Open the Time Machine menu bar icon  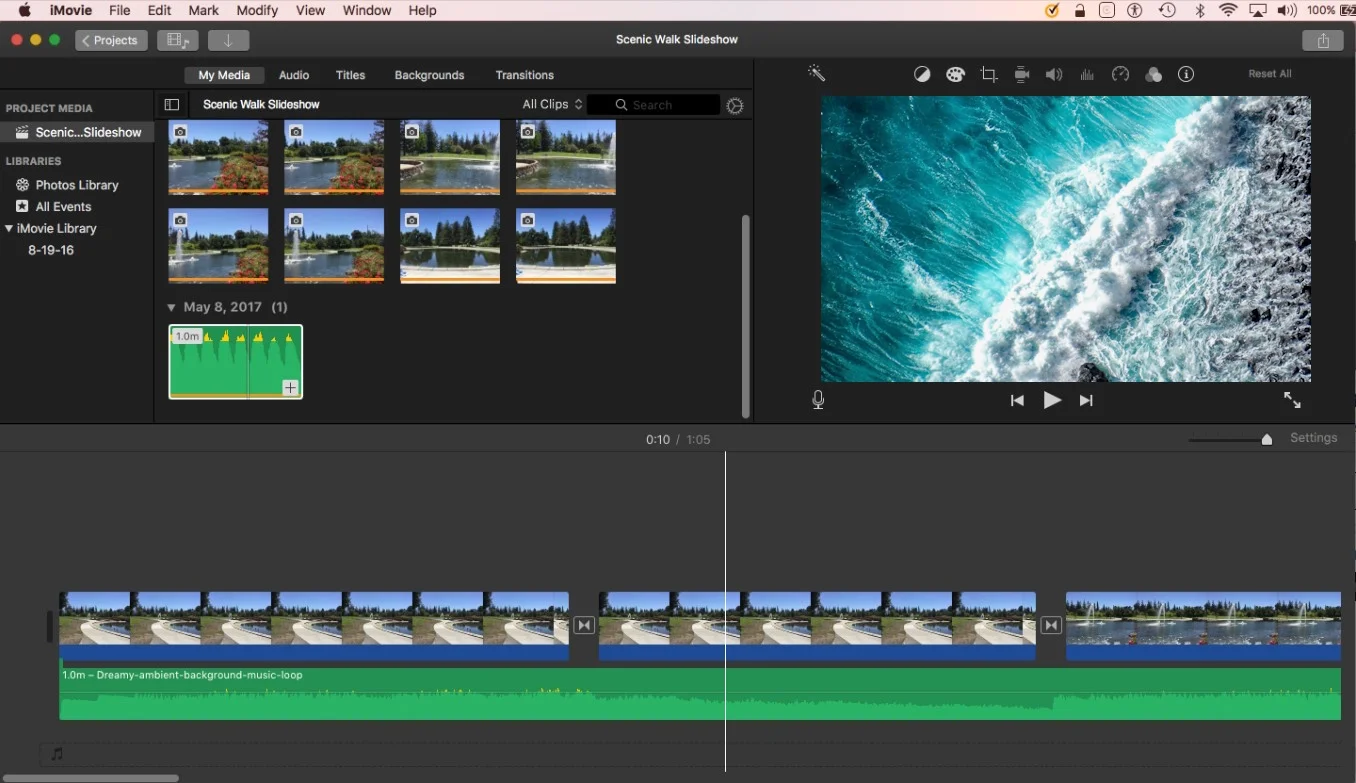point(1167,10)
